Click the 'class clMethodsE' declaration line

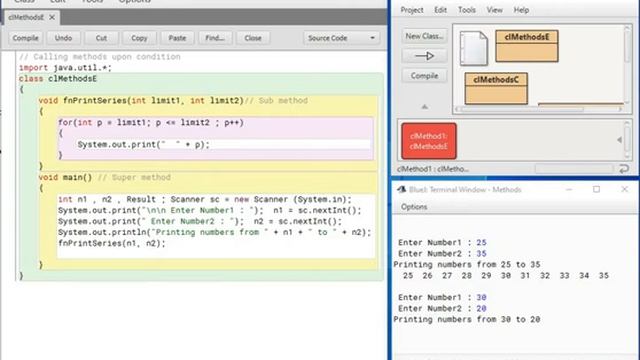tap(58, 79)
